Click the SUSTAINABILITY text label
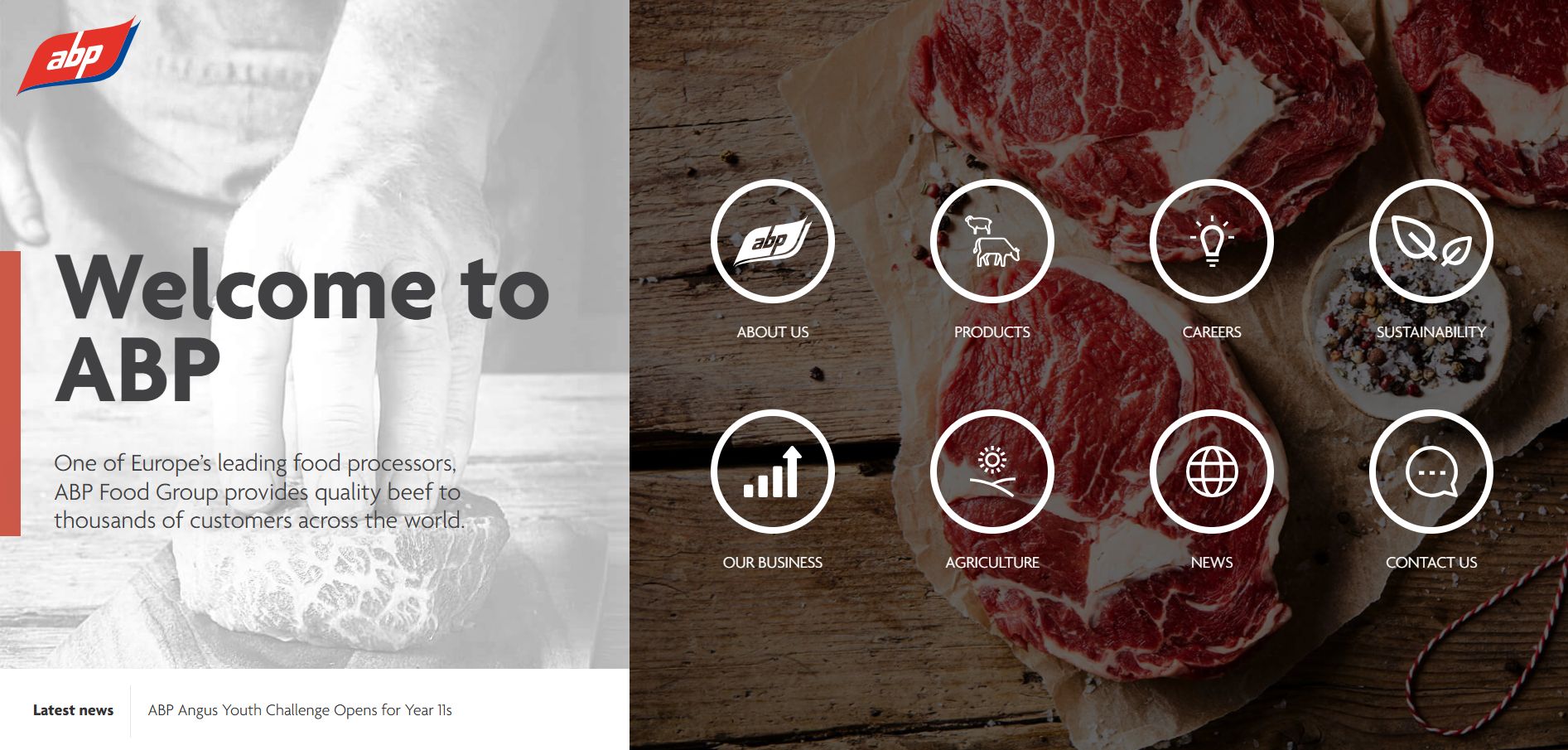 tap(1430, 332)
